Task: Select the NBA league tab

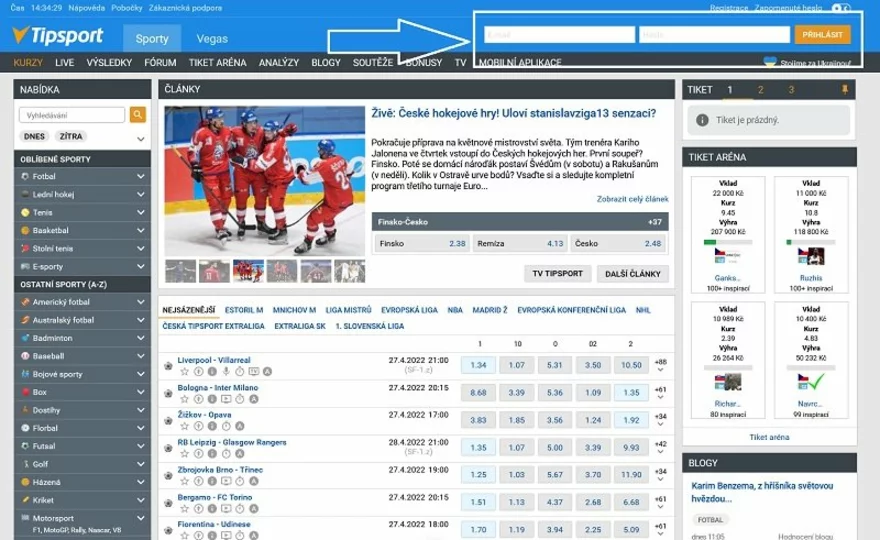Action: click(x=455, y=310)
